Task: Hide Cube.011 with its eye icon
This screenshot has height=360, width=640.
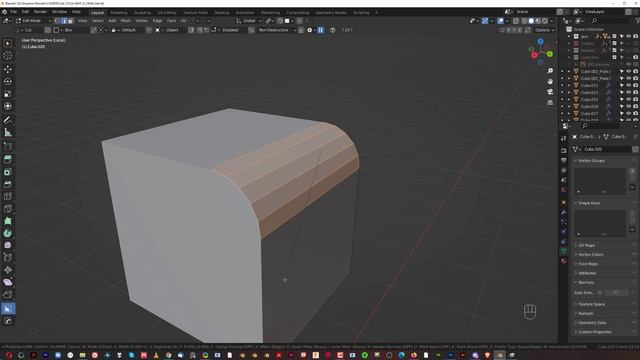Action: pyautogui.click(x=629, y=86)
